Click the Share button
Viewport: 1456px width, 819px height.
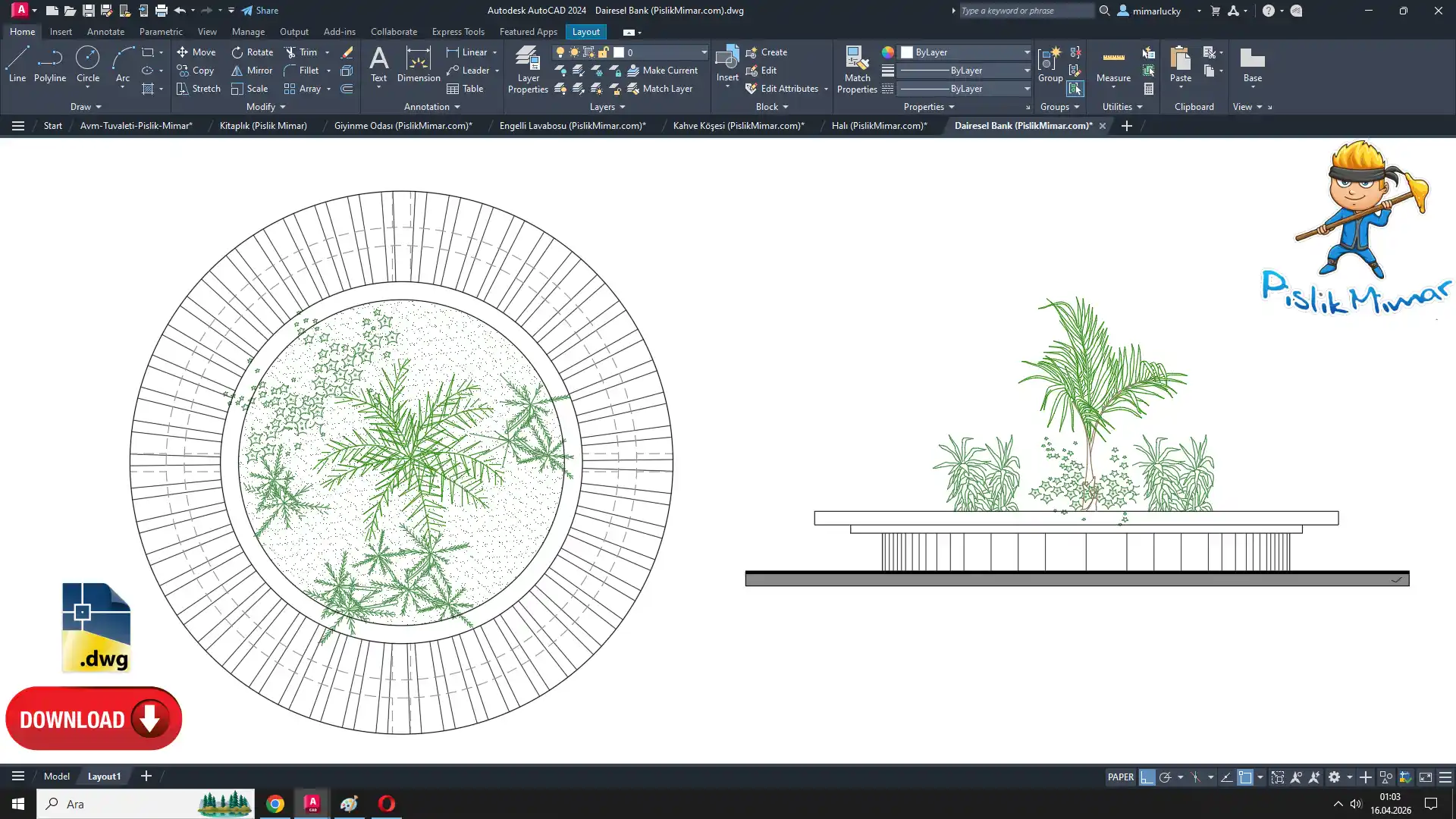(x=260, y=11)
